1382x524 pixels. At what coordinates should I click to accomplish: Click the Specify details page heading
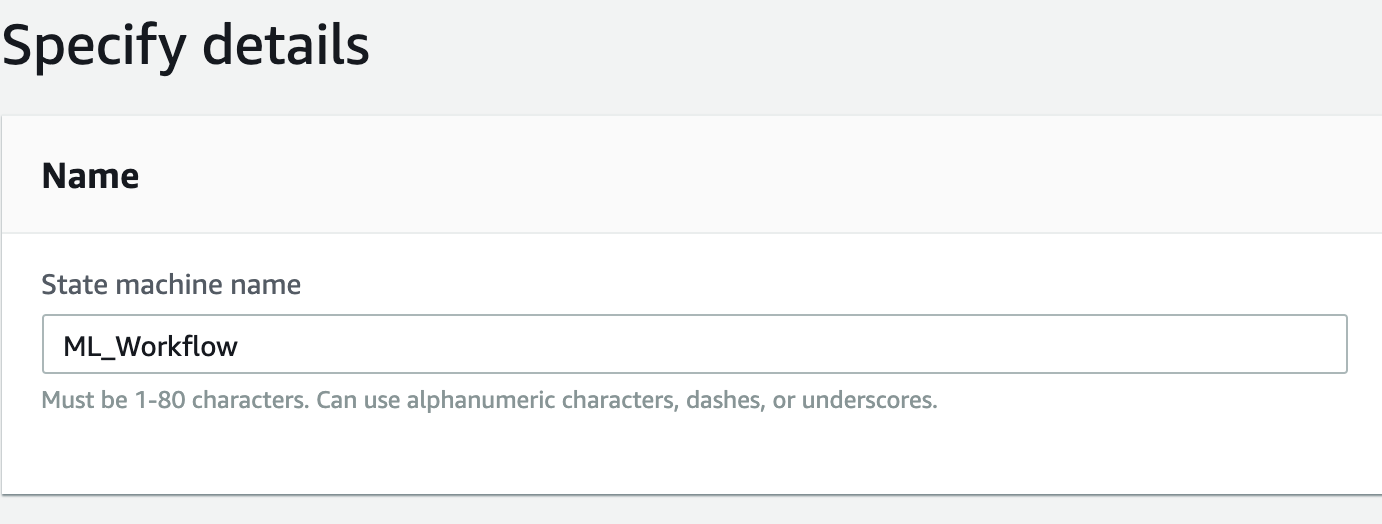[x=187, y=45]
